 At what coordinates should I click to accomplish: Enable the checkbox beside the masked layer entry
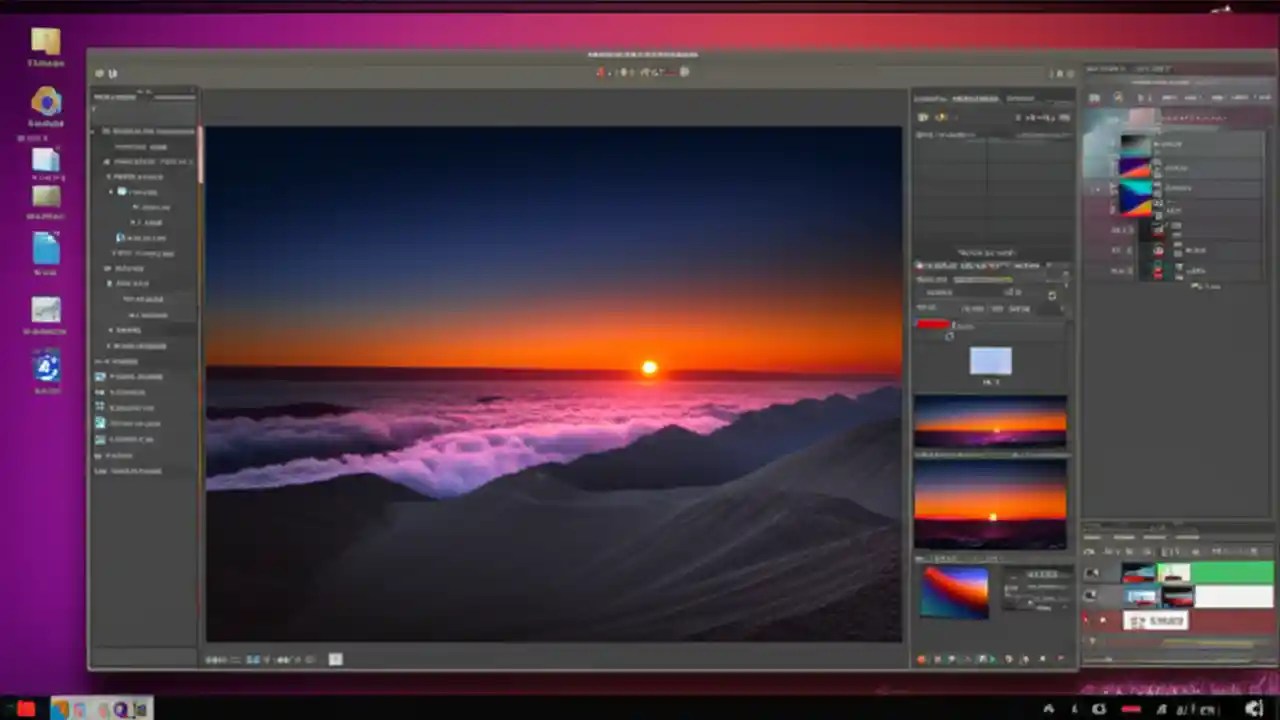1096,189
